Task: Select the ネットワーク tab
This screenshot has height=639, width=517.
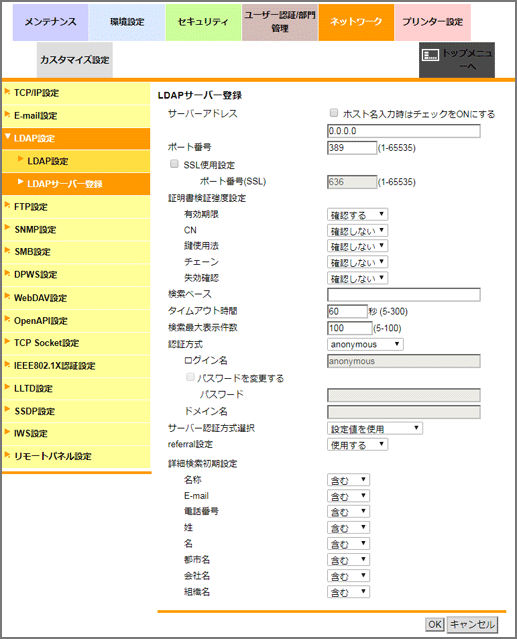Action: 356,22
